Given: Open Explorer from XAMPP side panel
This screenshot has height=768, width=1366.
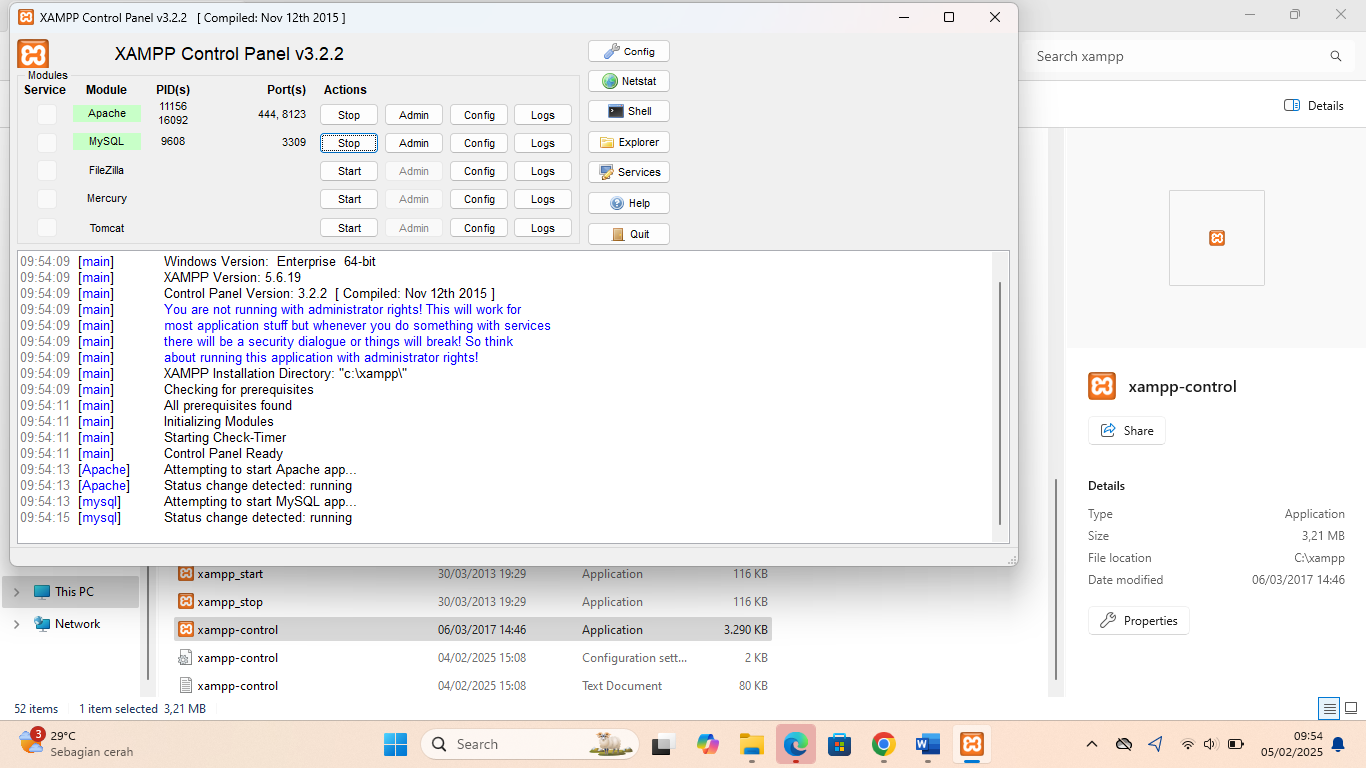Looking at the screenshot, I should [629, 142].
